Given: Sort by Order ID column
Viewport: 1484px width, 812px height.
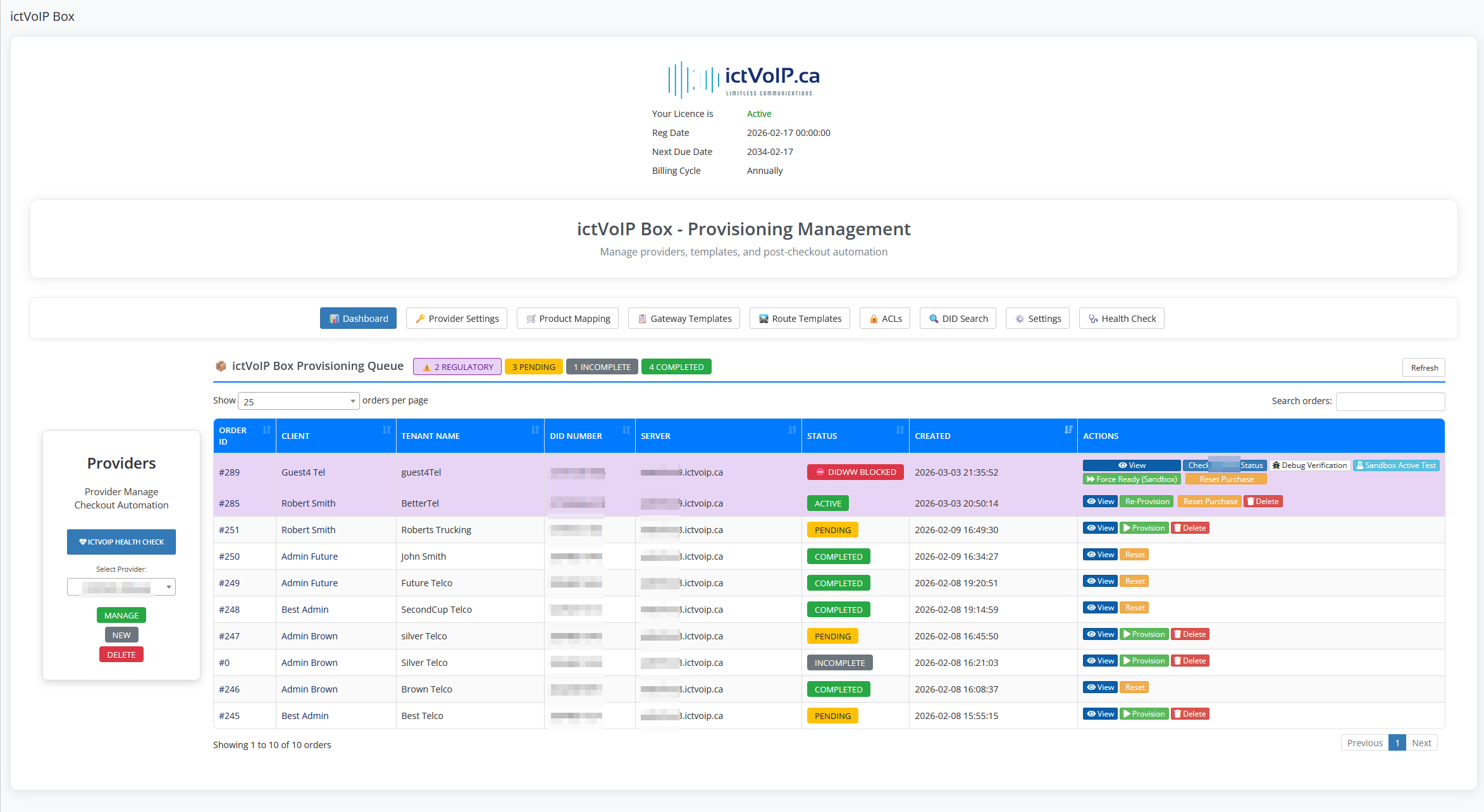Looking at the screenshot, I should point(244,436).
